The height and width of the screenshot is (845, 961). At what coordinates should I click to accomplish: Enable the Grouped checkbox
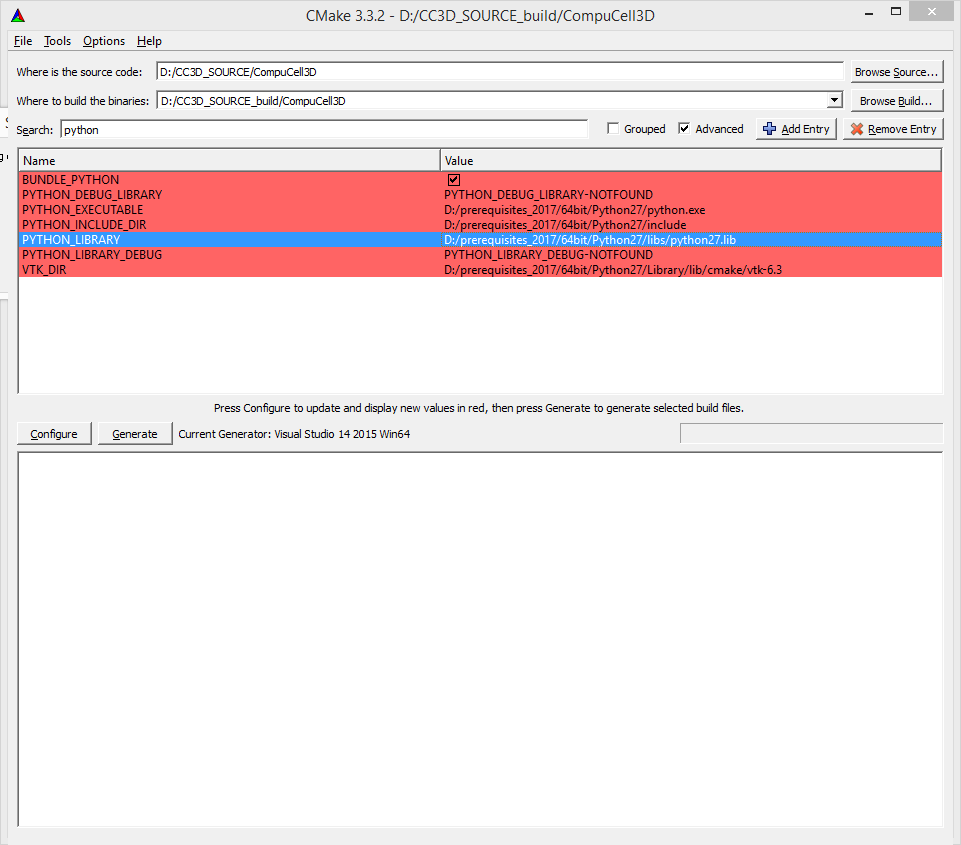point(613,129)
